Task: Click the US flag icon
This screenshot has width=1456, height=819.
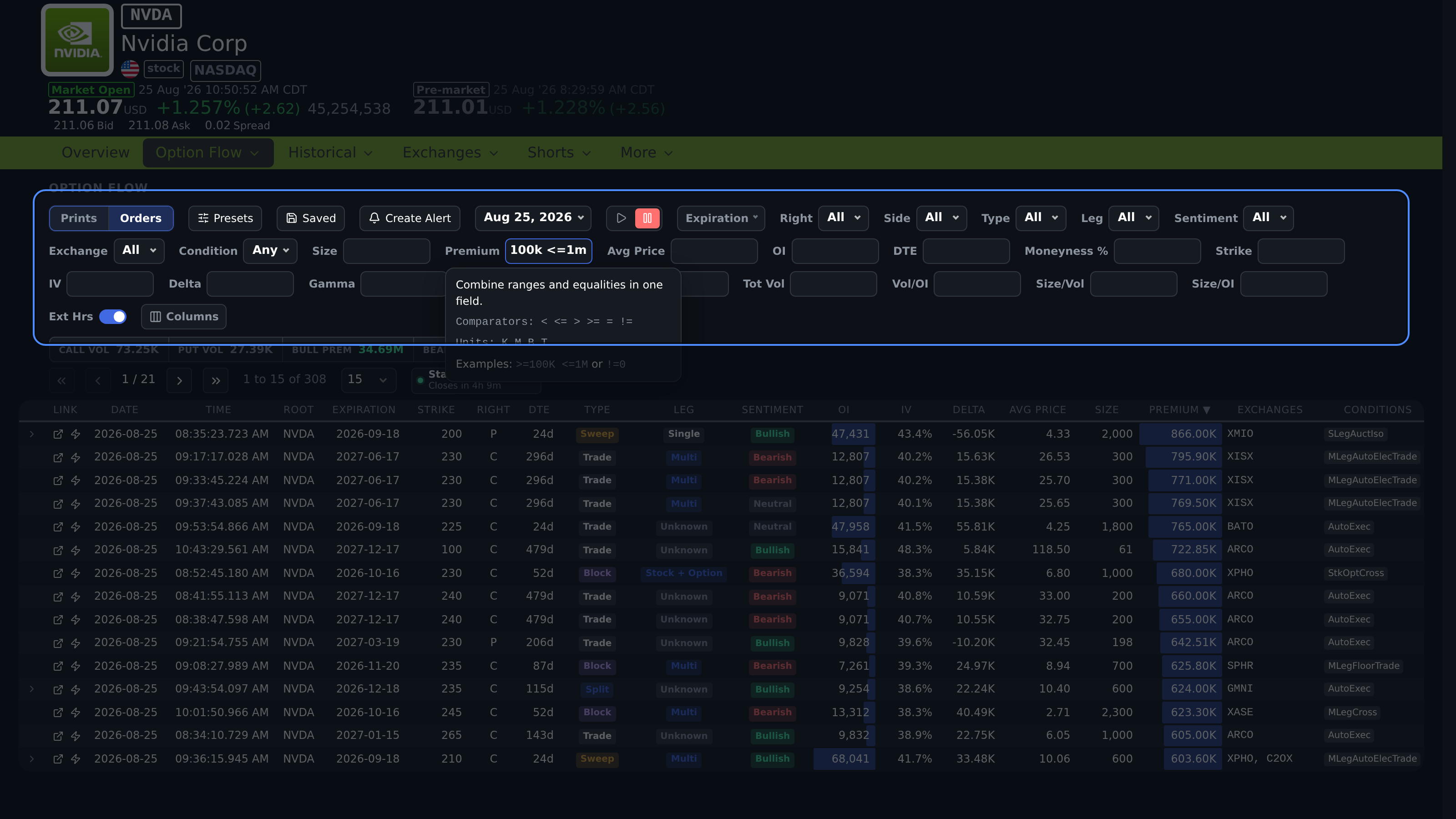Action: click(130, 69)
